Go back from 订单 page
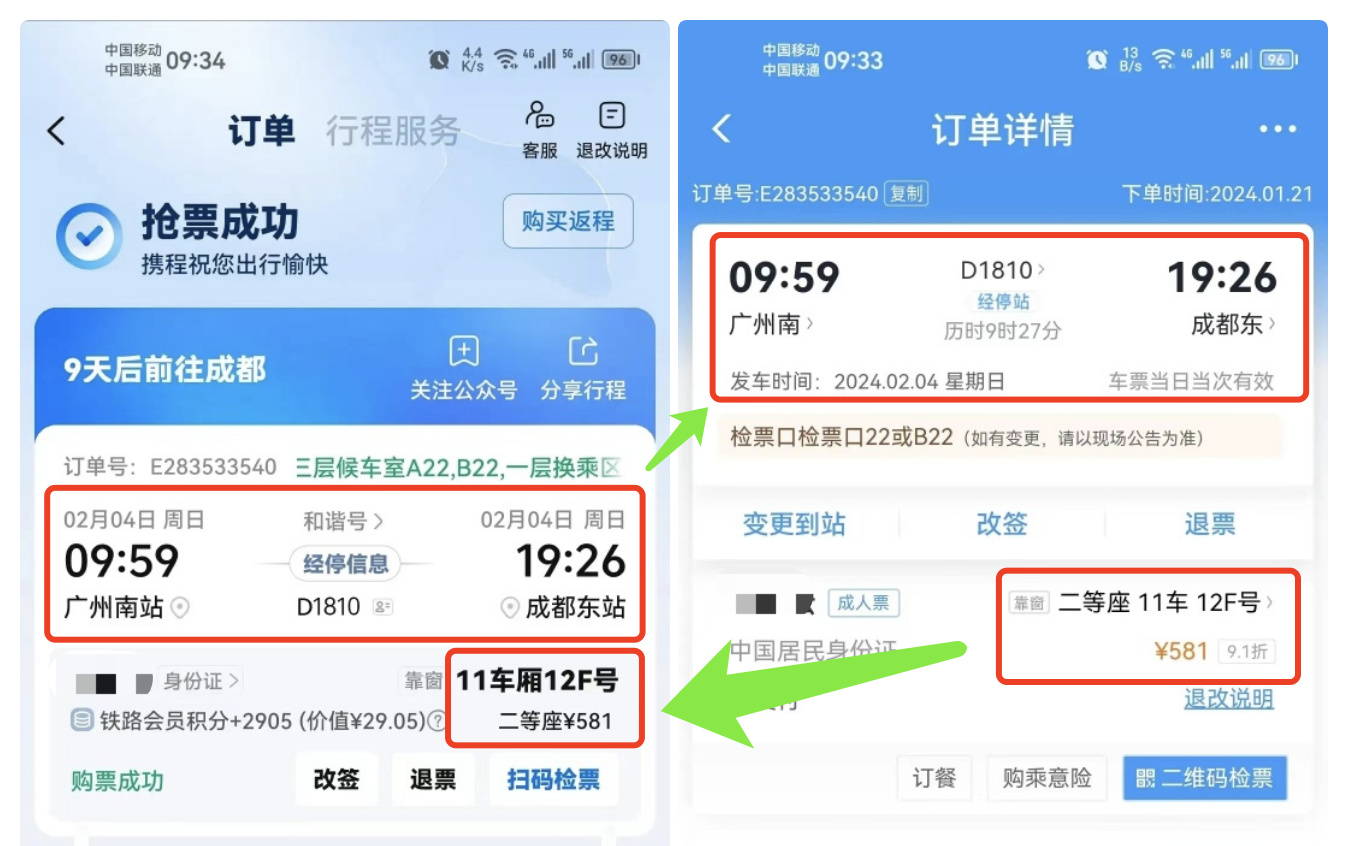The width and height of the screenshot is (1346, 846). (57, 131)
